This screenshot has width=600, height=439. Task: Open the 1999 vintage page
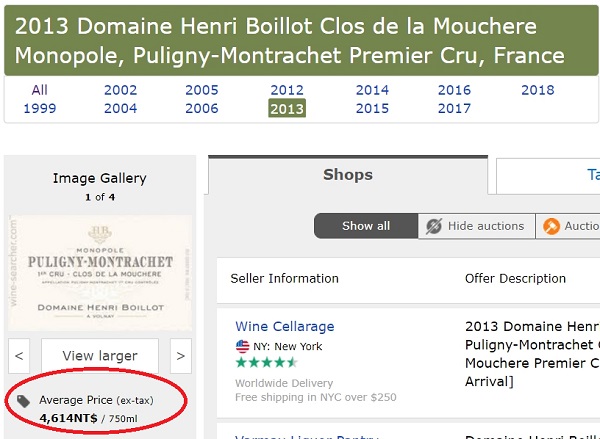(x=40, y=108)
